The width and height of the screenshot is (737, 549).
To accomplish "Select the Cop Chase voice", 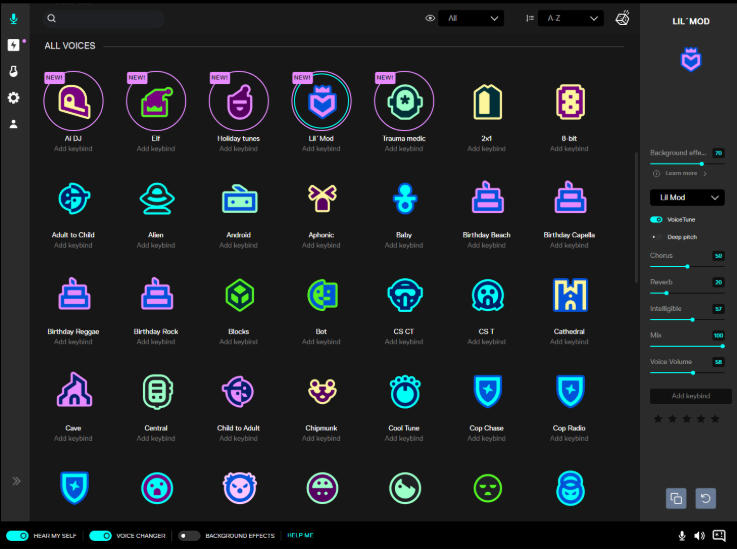I will [487, 391].
